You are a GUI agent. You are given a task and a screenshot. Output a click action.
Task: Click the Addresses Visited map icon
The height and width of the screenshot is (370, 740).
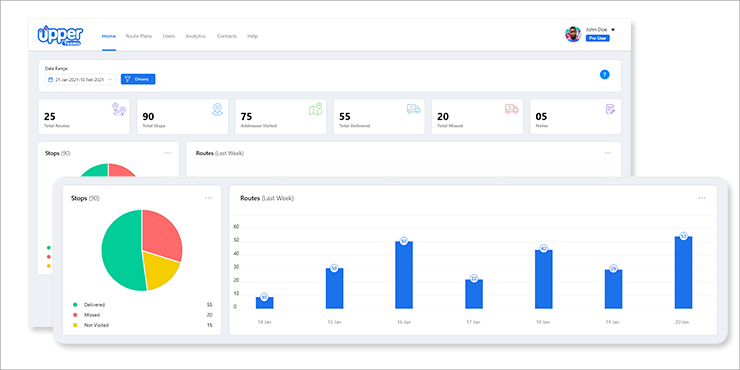[x=315, y=109]
